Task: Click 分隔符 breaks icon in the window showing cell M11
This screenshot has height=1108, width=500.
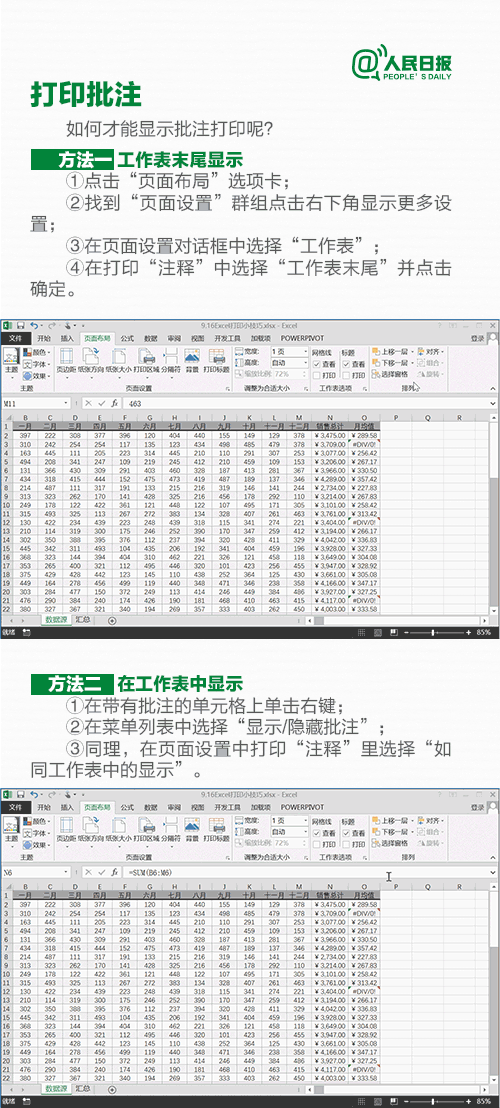Action: click(170, 359)
